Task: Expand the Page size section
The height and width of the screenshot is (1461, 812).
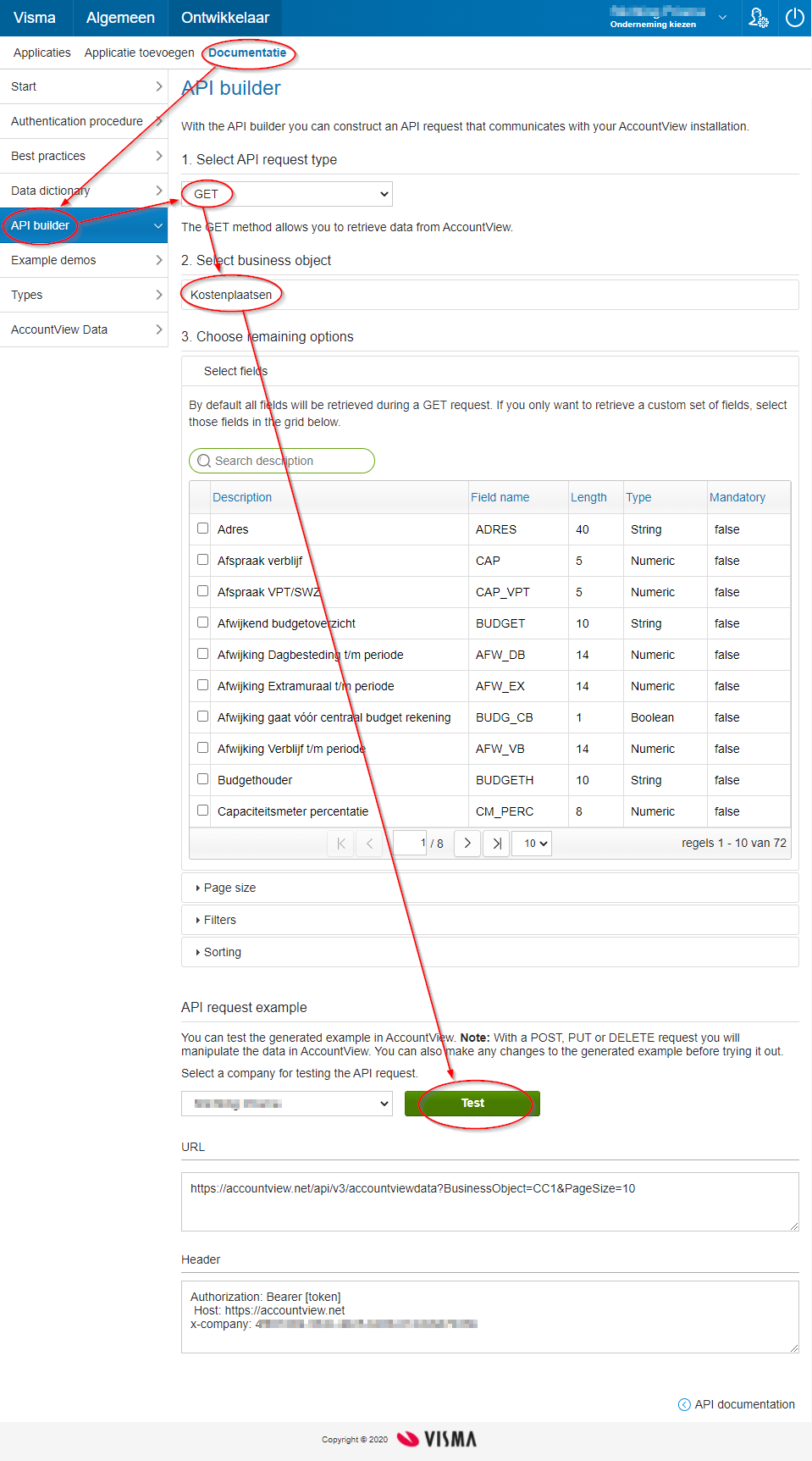Action: point(490,888)
